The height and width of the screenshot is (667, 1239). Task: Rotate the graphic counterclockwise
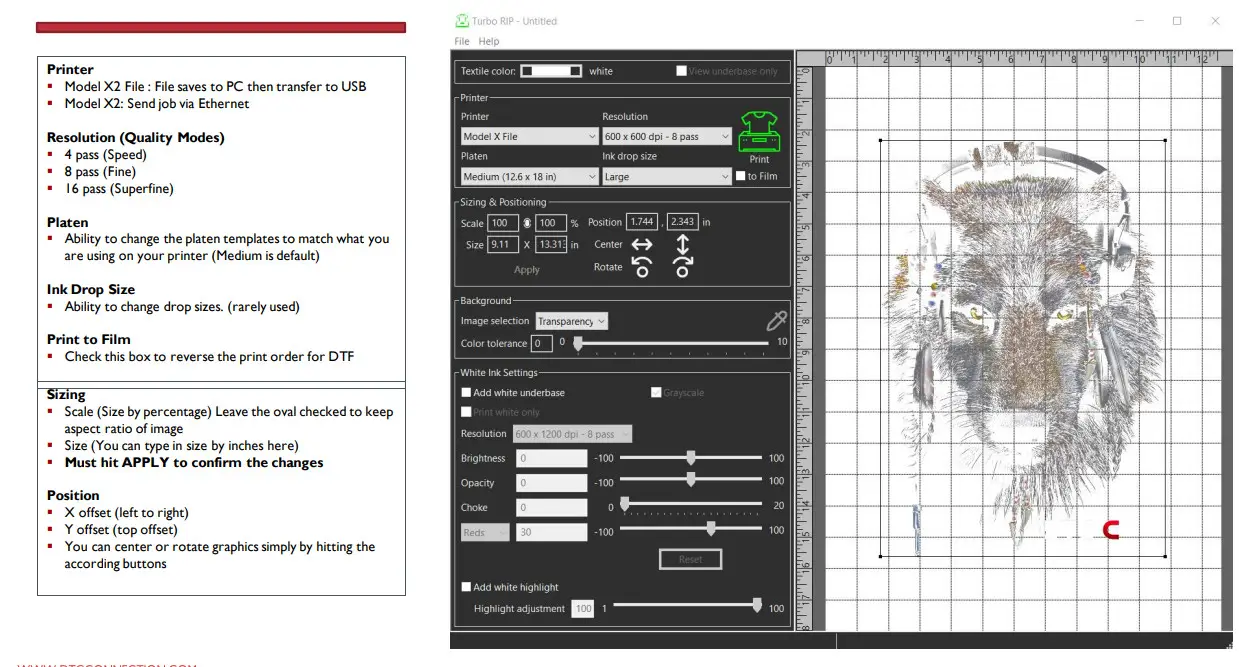(641, 266)
